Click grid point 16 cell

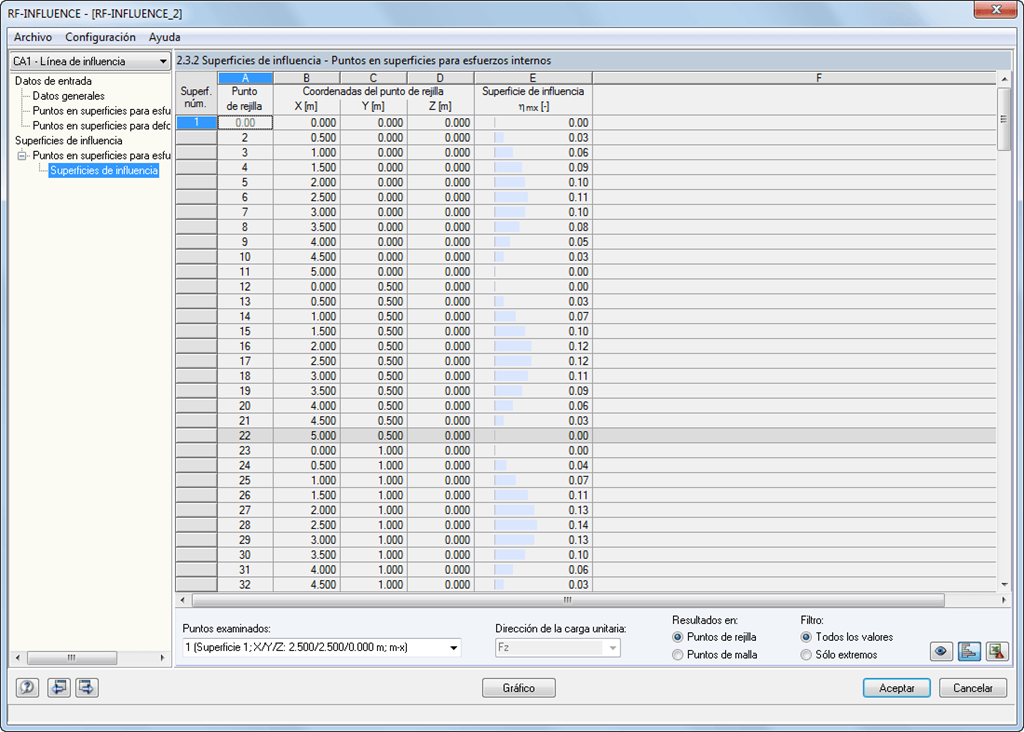coord(245,346)
